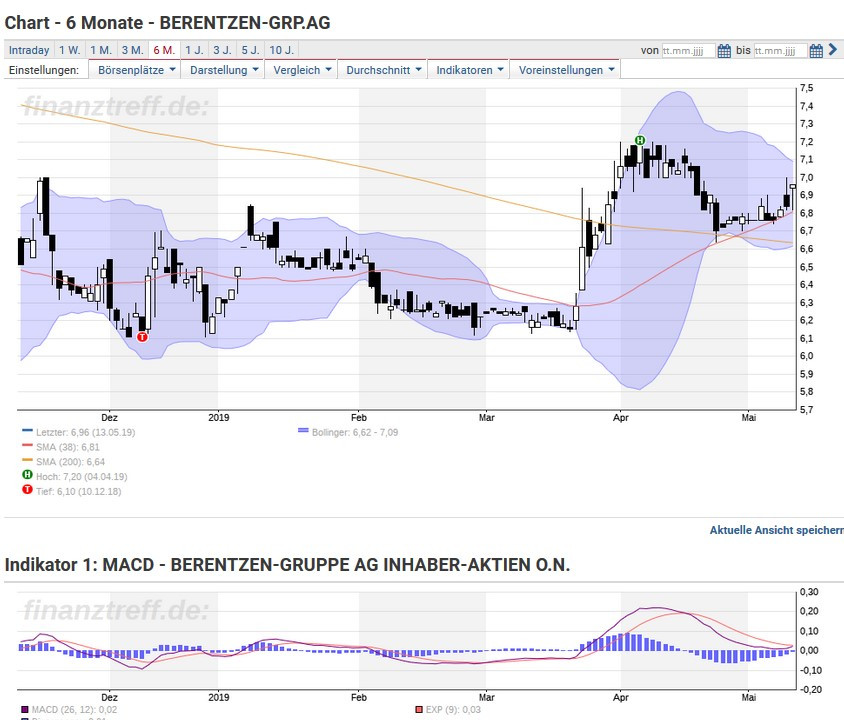Expand the Durchschnitt dropdown
Viewport: 844px width, 720px height.
[383, 70]
